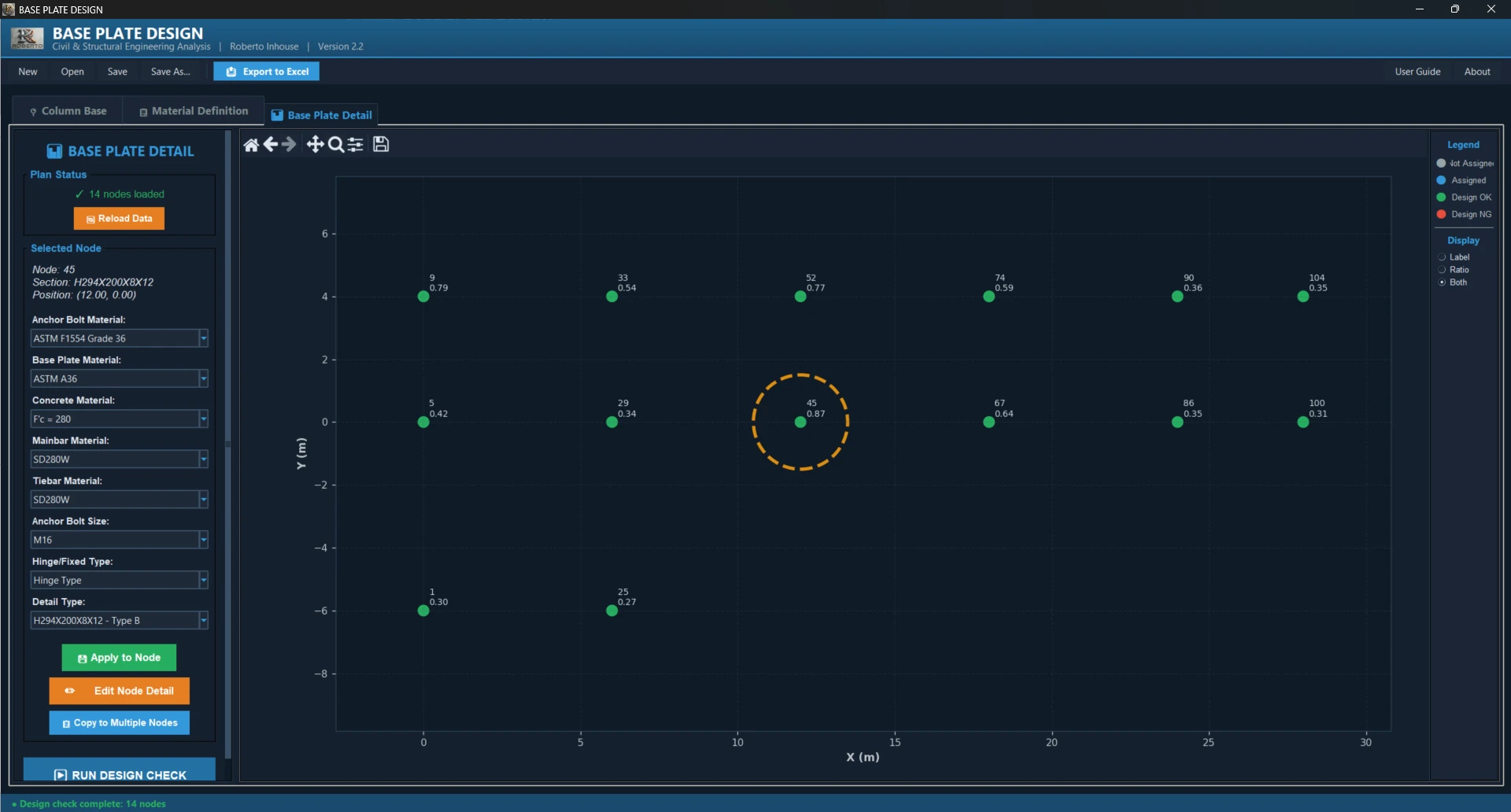Click 'Design check complete: 14 nodes' status
The width and height of the screenshot is (1511, 812).
92,803
